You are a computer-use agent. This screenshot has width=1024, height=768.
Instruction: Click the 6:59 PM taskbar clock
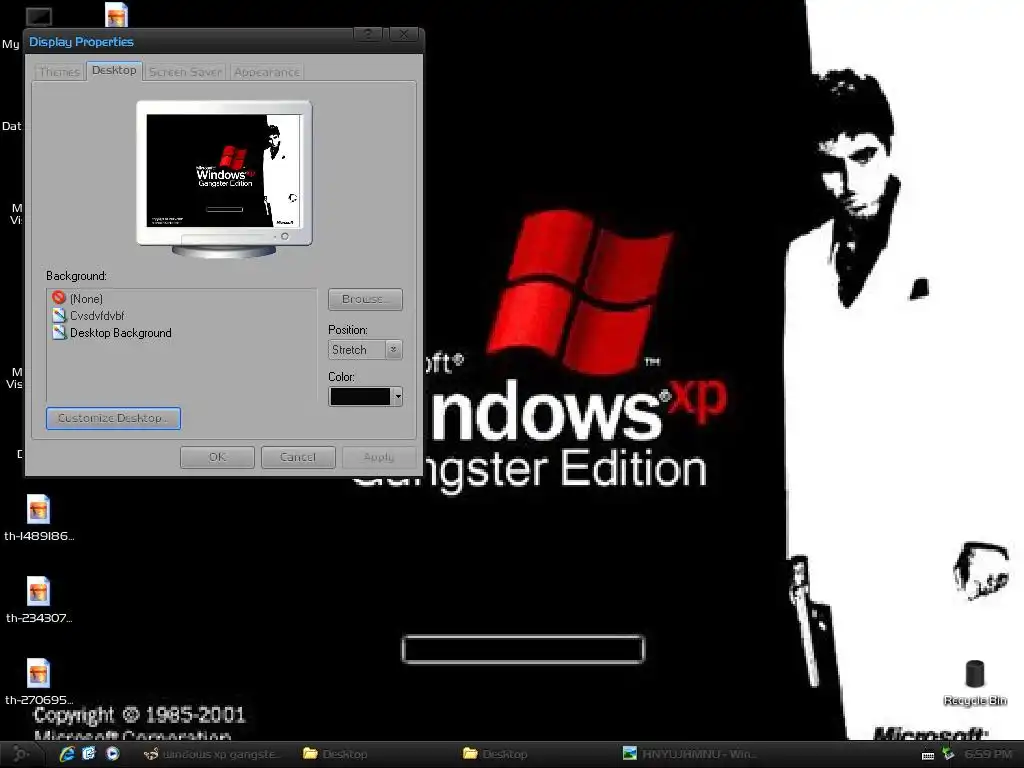(x=987, y=754)
